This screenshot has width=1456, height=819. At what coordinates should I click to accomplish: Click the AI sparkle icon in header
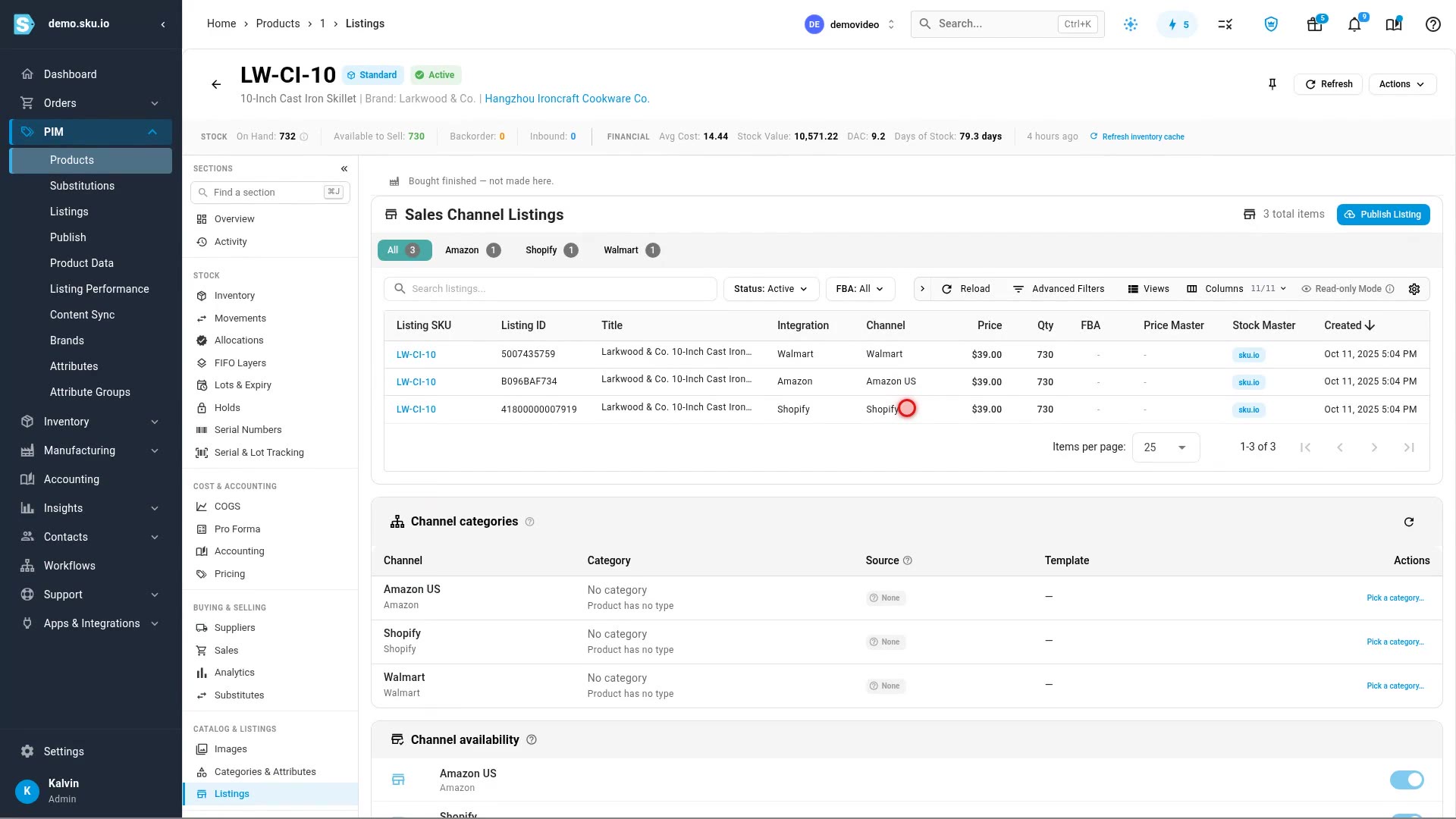click(1131, 24)
